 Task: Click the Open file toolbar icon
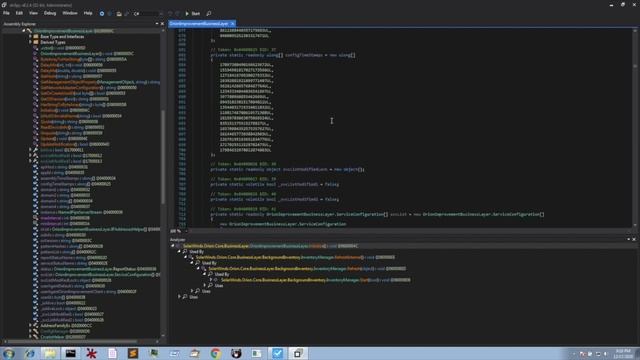point(119,13)
